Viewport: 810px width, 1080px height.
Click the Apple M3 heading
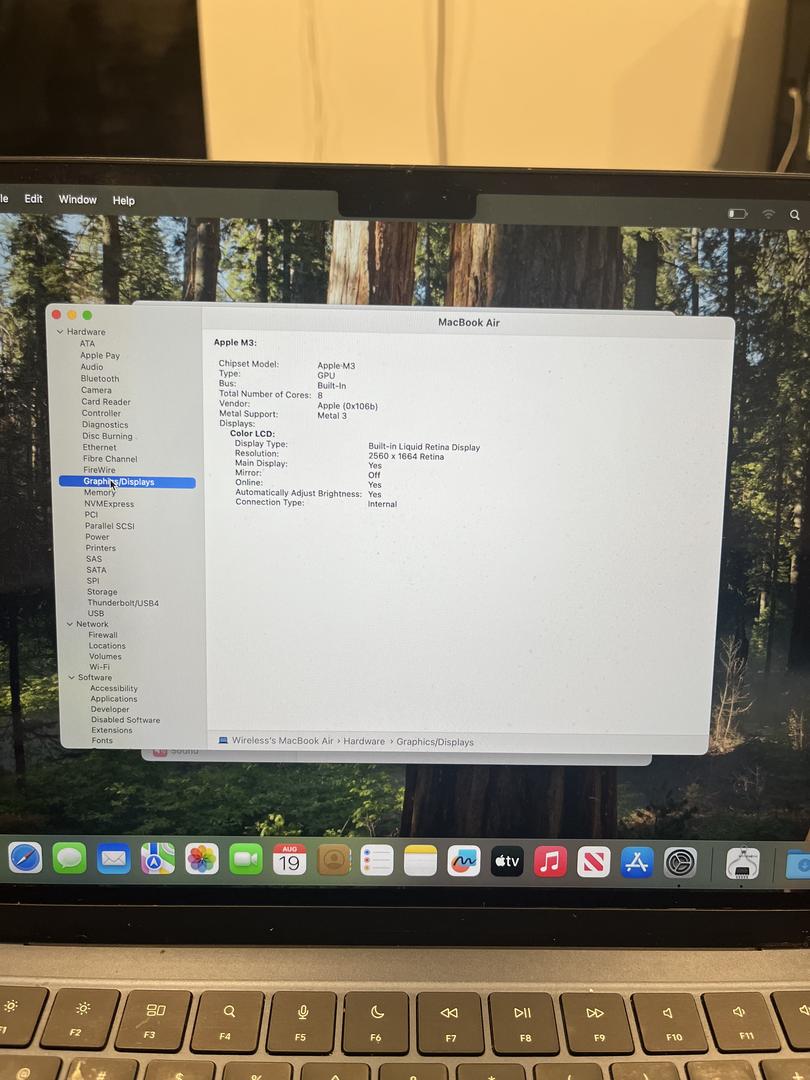point(235,342)
